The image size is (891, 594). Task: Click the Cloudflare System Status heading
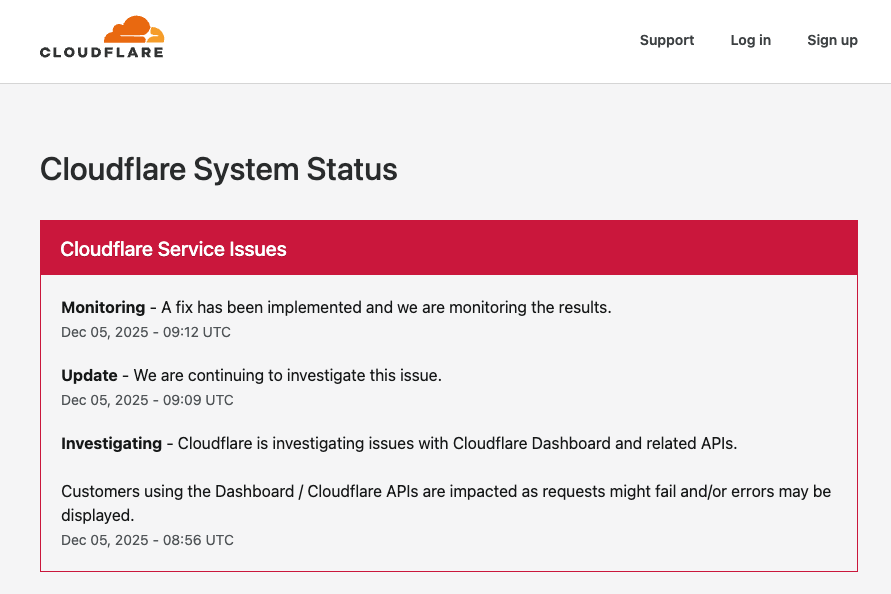tap(219, 169)
